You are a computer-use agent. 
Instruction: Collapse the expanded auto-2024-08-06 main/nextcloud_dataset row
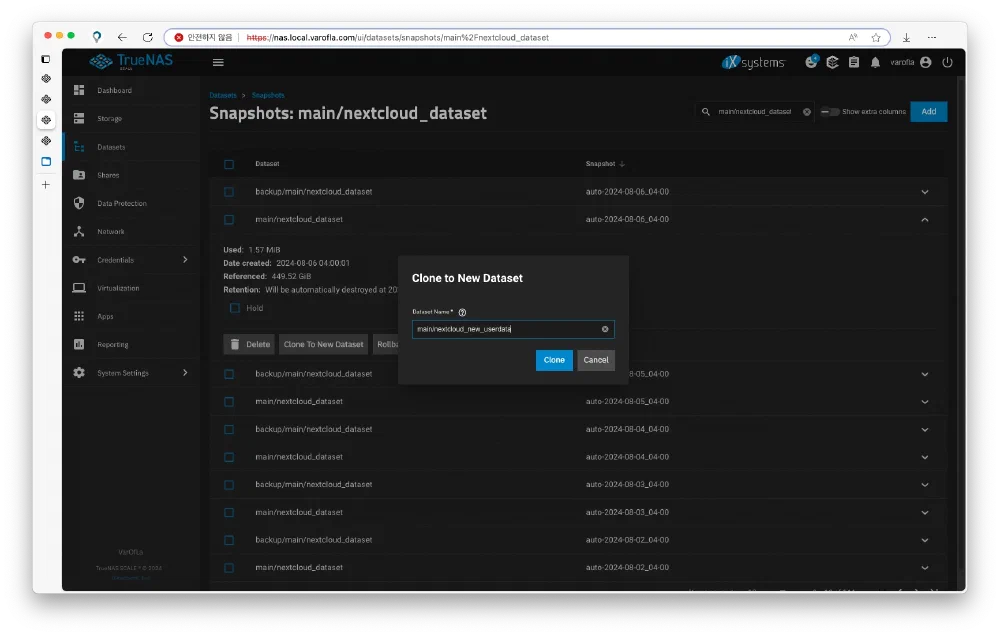pyautogui.click(x=924, y=219)
